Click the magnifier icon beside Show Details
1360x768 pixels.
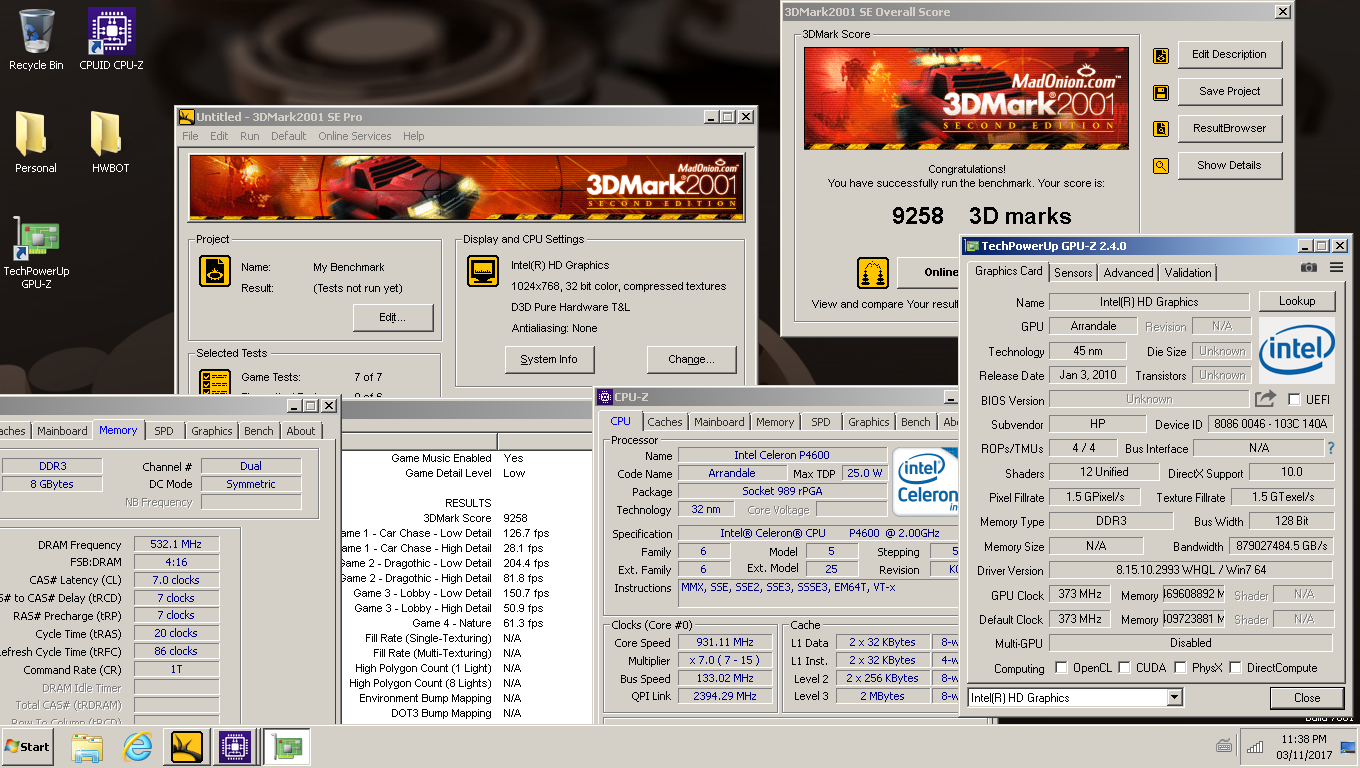(x=1161, y=166)
